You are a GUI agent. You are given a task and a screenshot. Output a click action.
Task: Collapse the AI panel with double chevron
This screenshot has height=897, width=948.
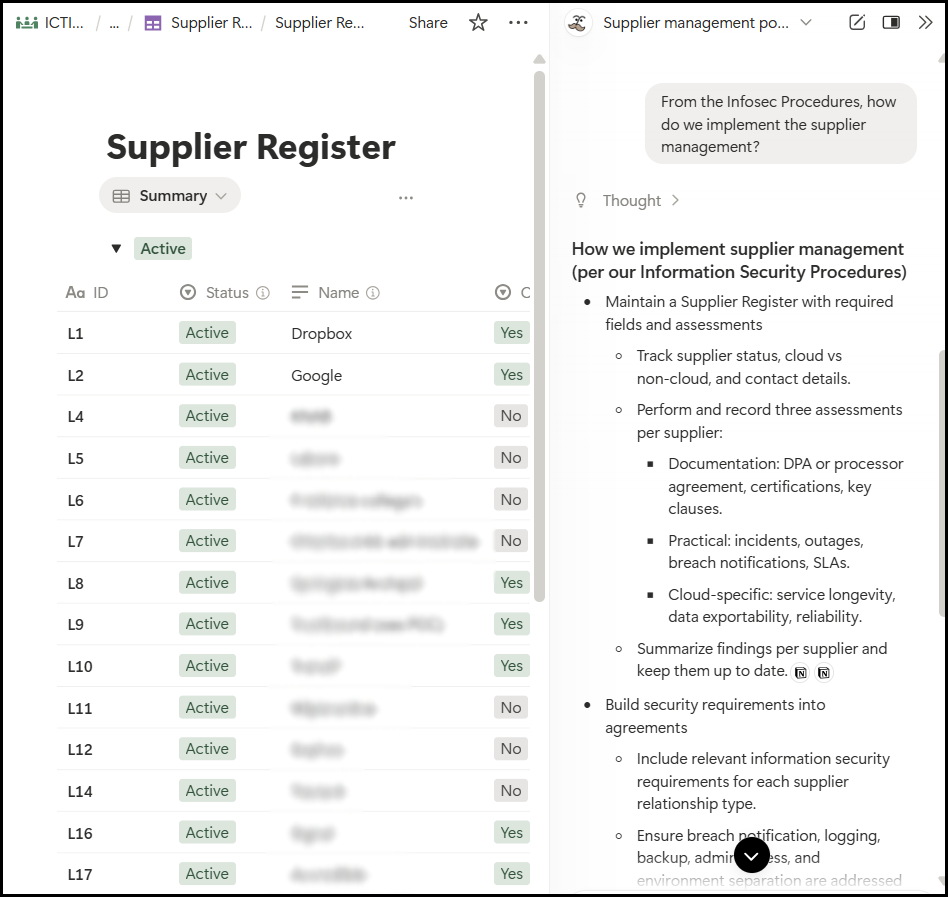click(x=925, y=22)
